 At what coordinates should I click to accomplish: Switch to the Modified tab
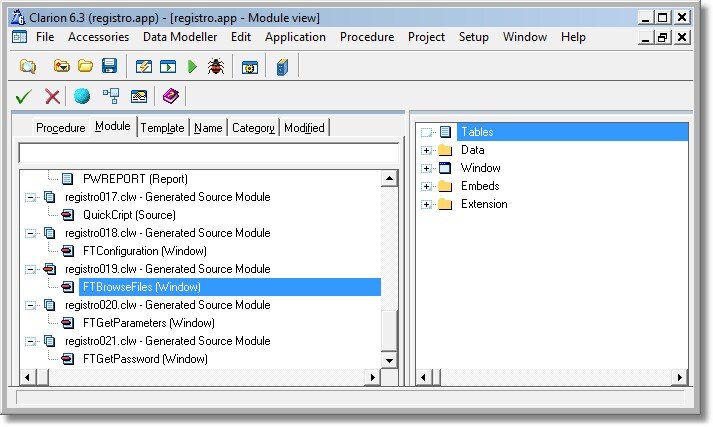[x=304, y=128]
